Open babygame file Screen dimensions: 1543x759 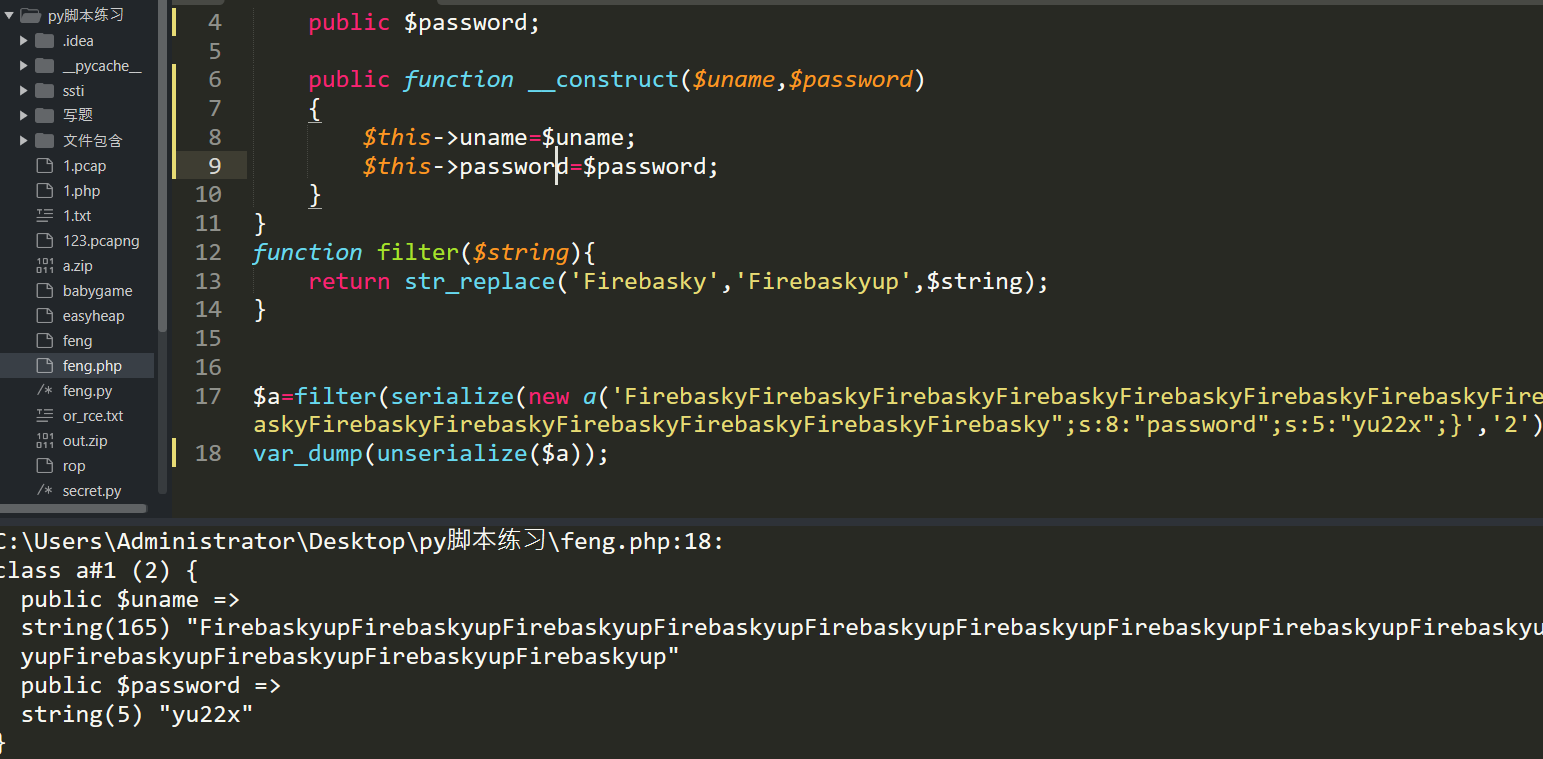(97, 291)
